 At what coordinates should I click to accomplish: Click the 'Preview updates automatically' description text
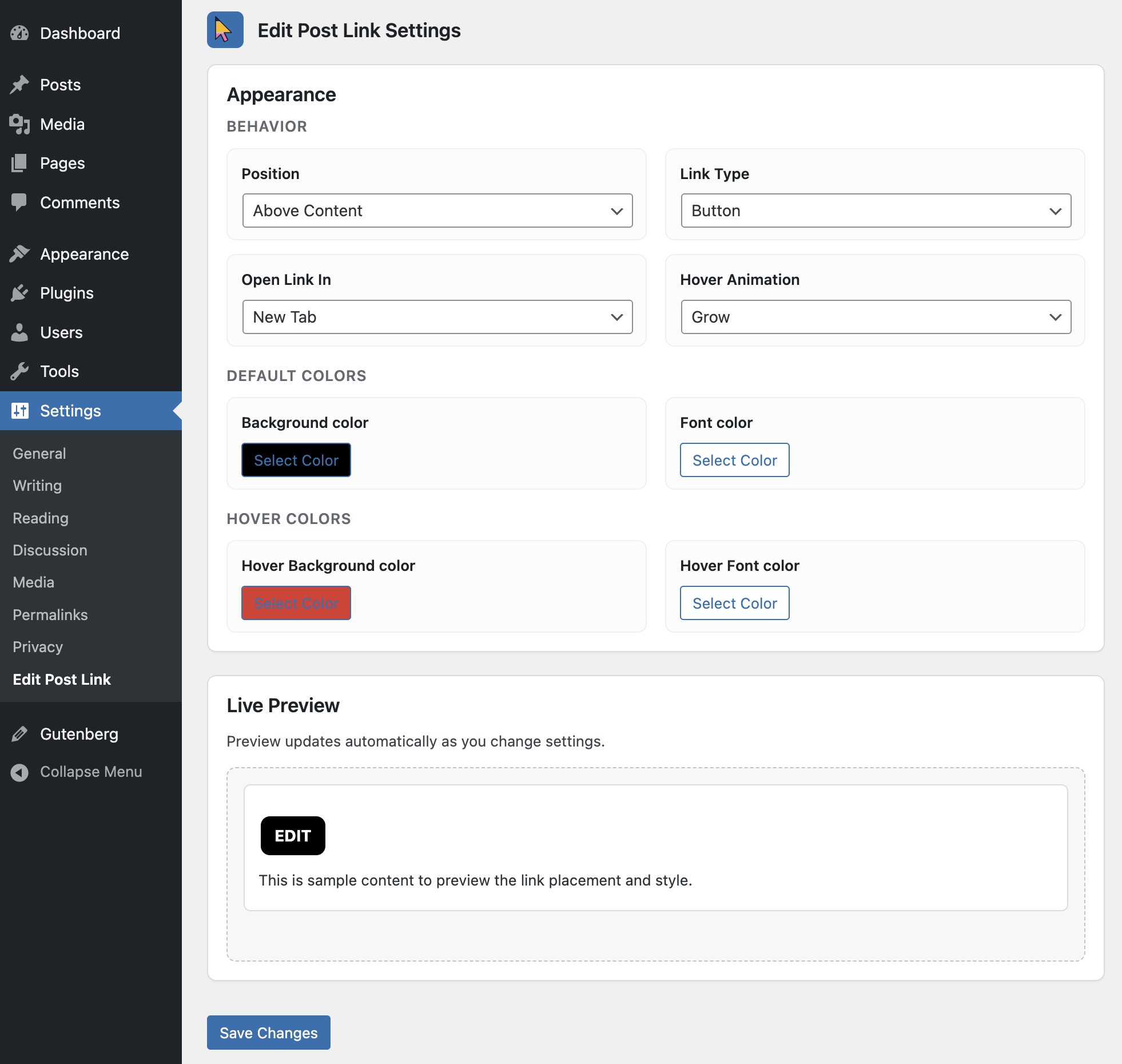pyautogui.click(x=416, y=741)
